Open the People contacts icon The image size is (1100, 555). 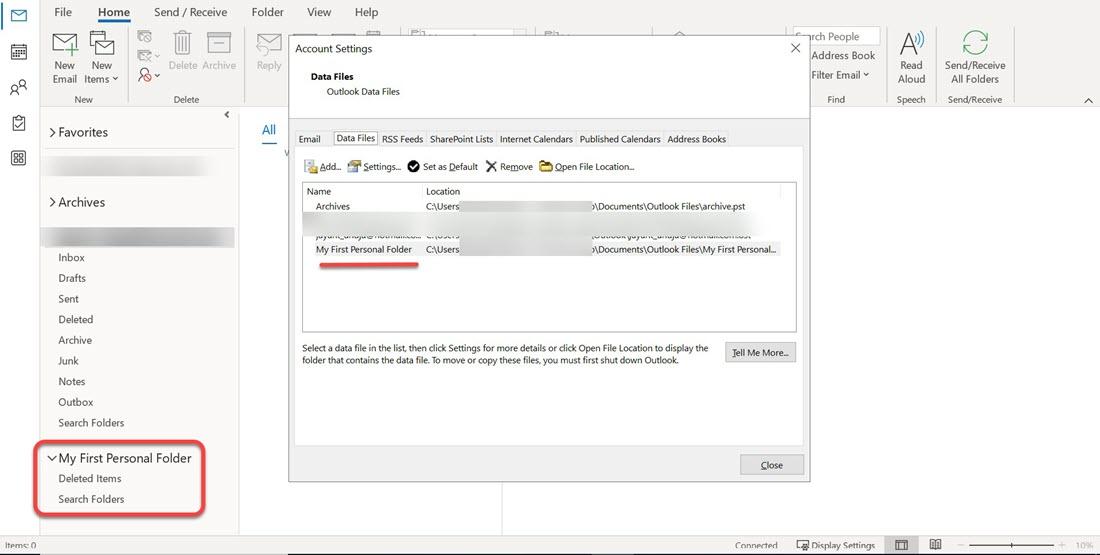[18, 88]
